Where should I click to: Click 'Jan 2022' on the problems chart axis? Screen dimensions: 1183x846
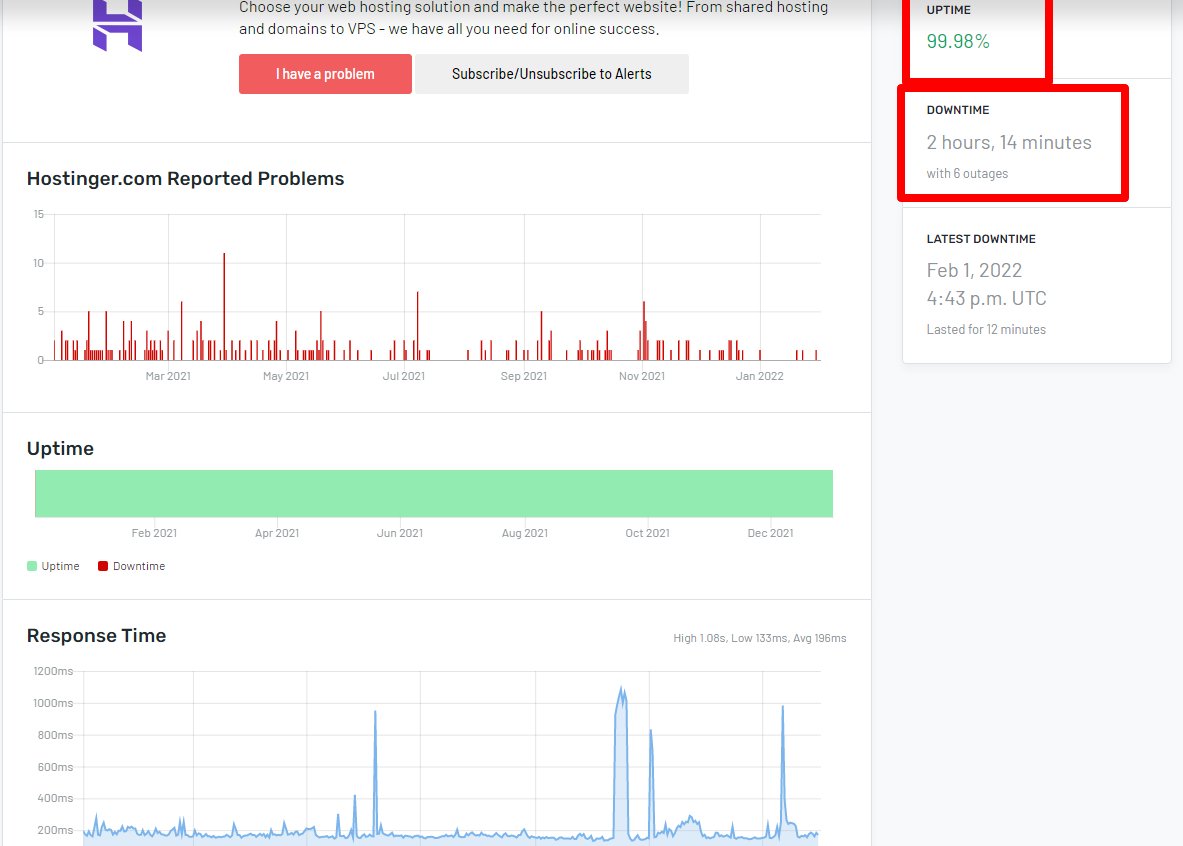coord(760,376)
